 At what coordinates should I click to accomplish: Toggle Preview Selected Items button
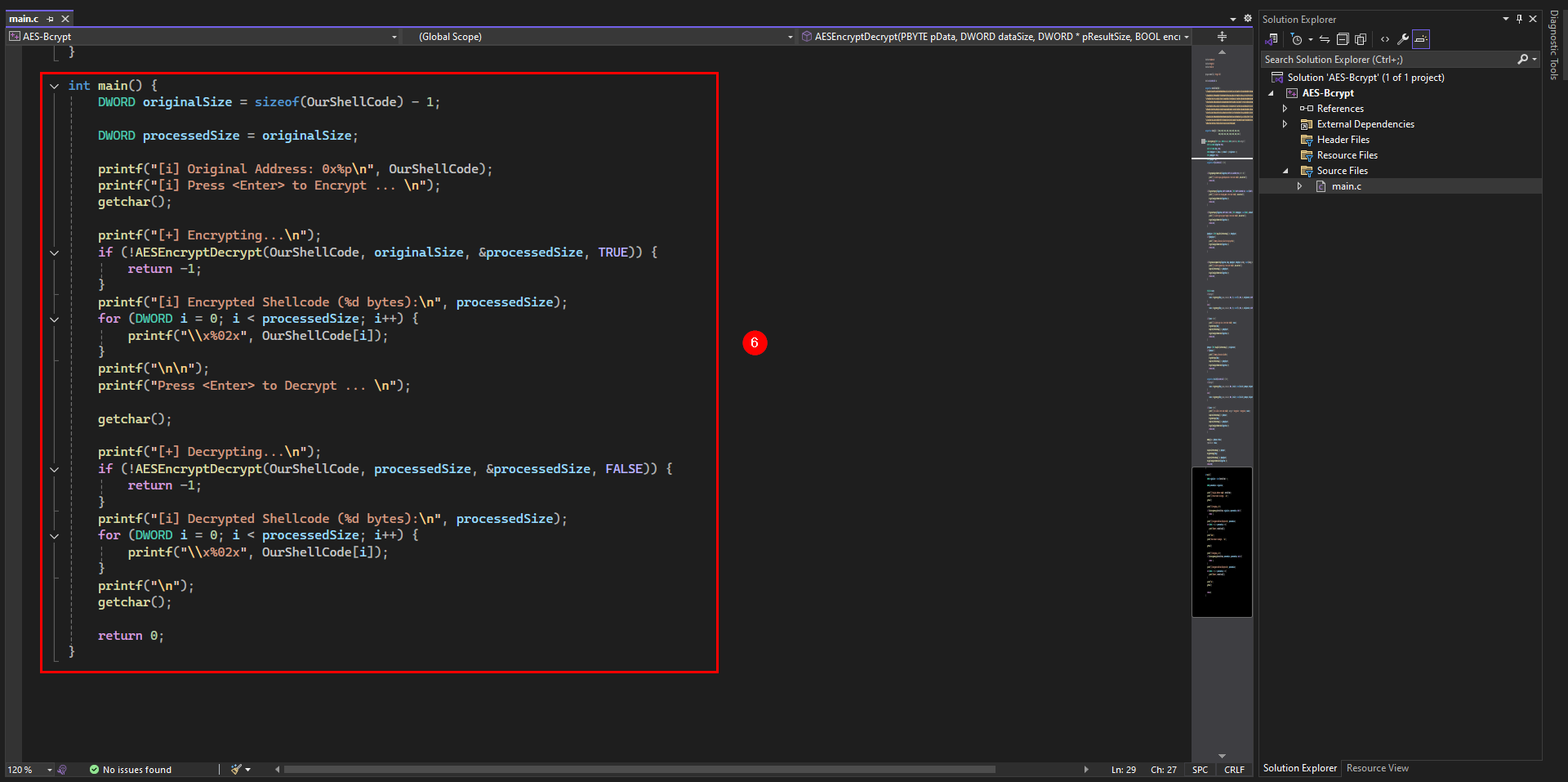[1421, 39]
